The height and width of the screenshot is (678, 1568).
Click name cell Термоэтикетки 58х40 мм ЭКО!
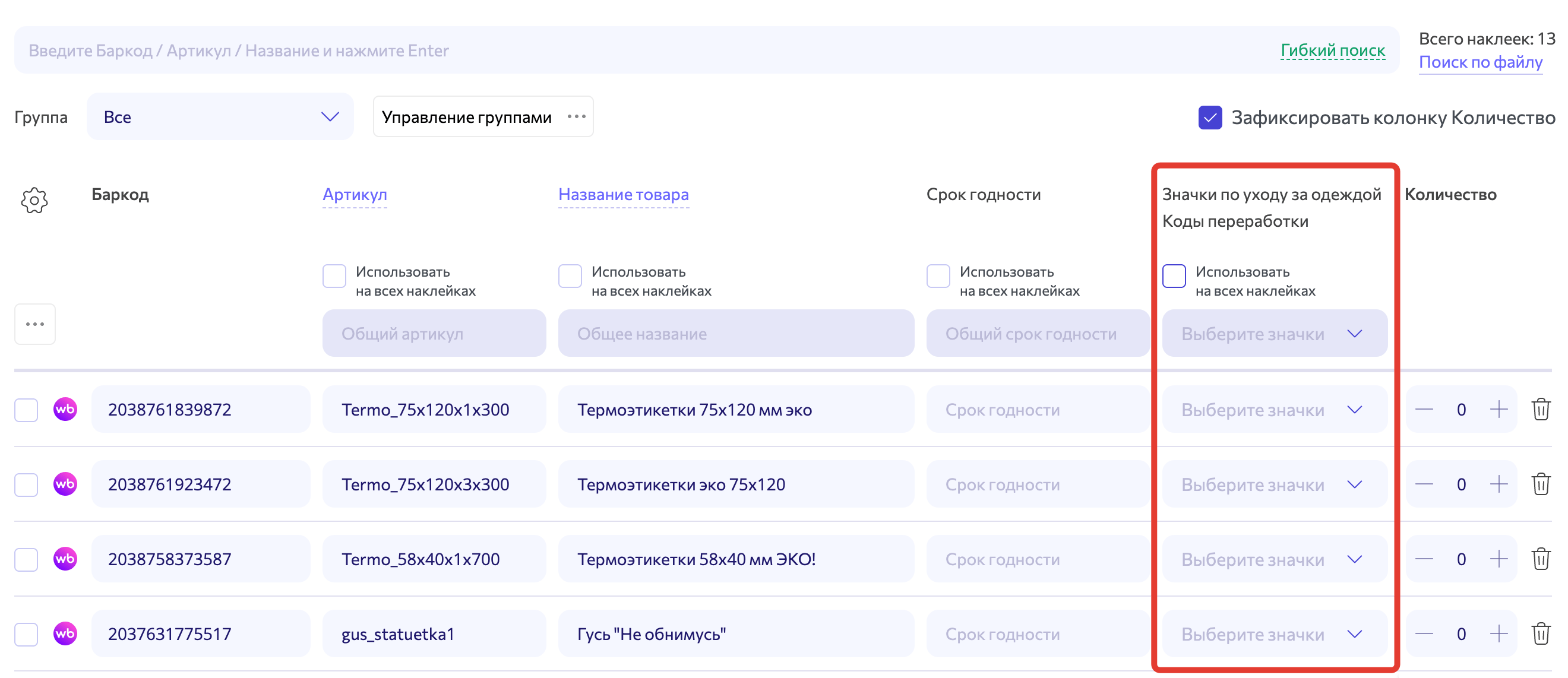coord(736,559)
